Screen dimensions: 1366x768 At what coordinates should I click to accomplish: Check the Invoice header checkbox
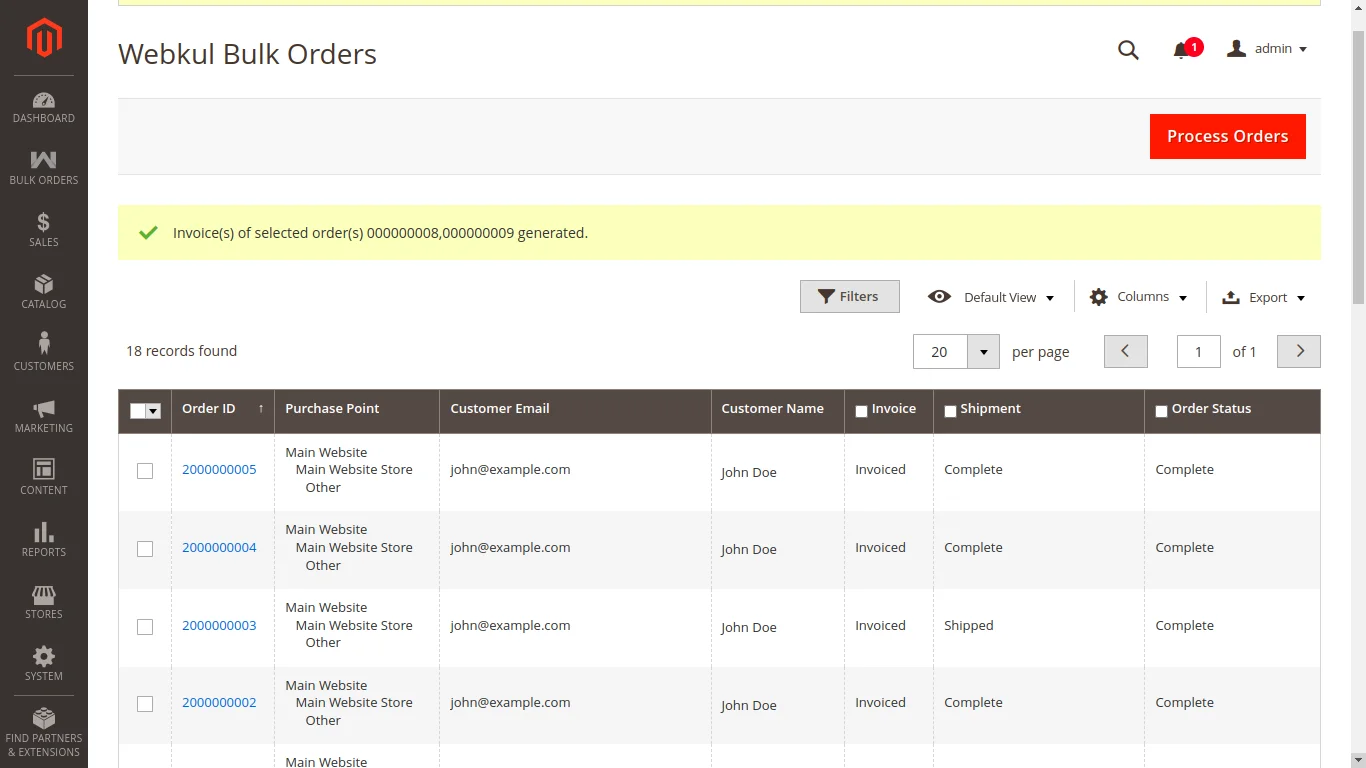(861, 411)
